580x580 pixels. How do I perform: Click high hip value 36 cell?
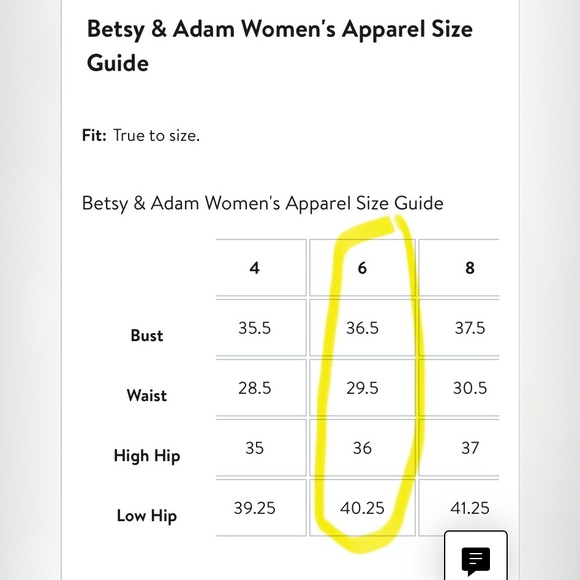[362, 448]
